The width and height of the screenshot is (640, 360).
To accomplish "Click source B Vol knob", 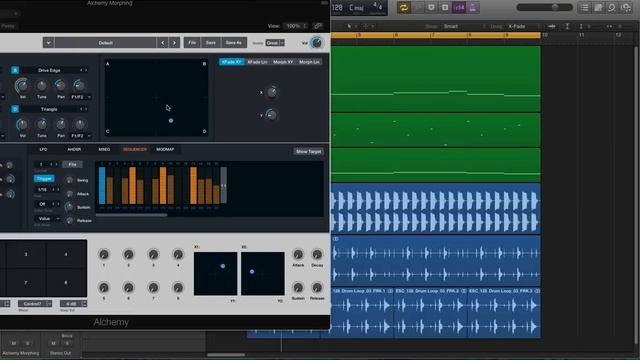I will point(22,86).
